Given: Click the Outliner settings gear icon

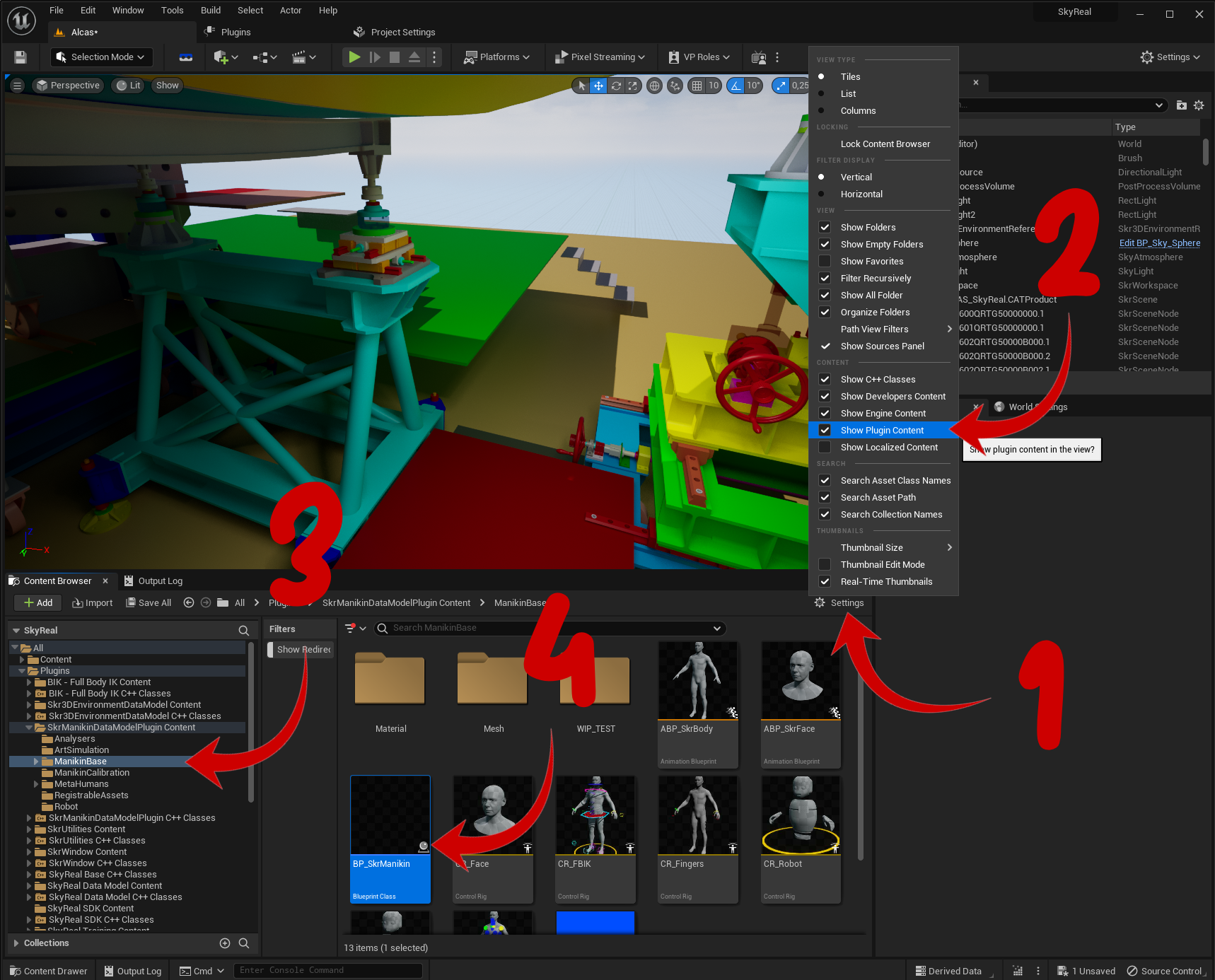Looking at the screenshot, I should [1199, 105].
